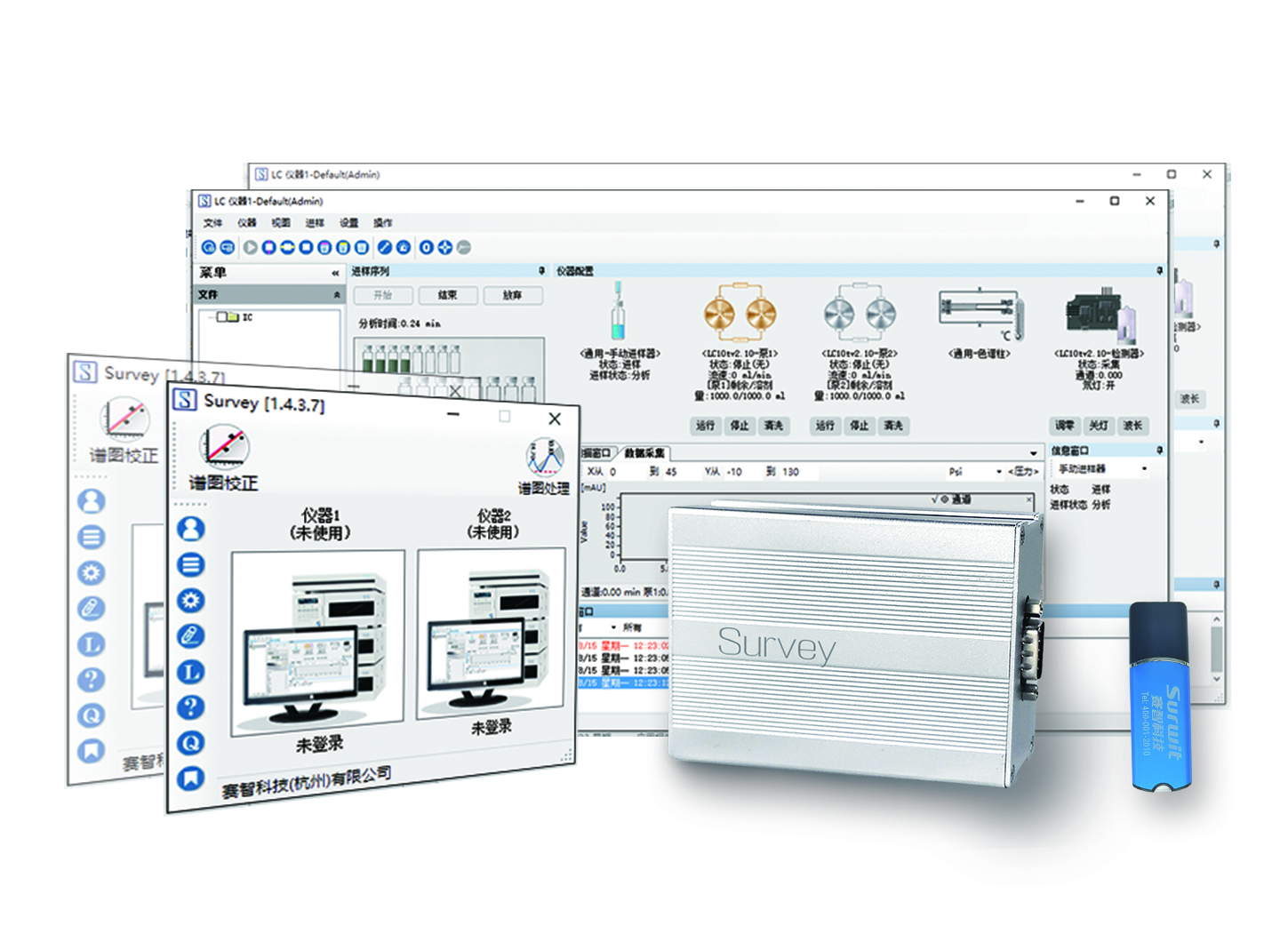Click 停止 under 泵2

[860, 426]
